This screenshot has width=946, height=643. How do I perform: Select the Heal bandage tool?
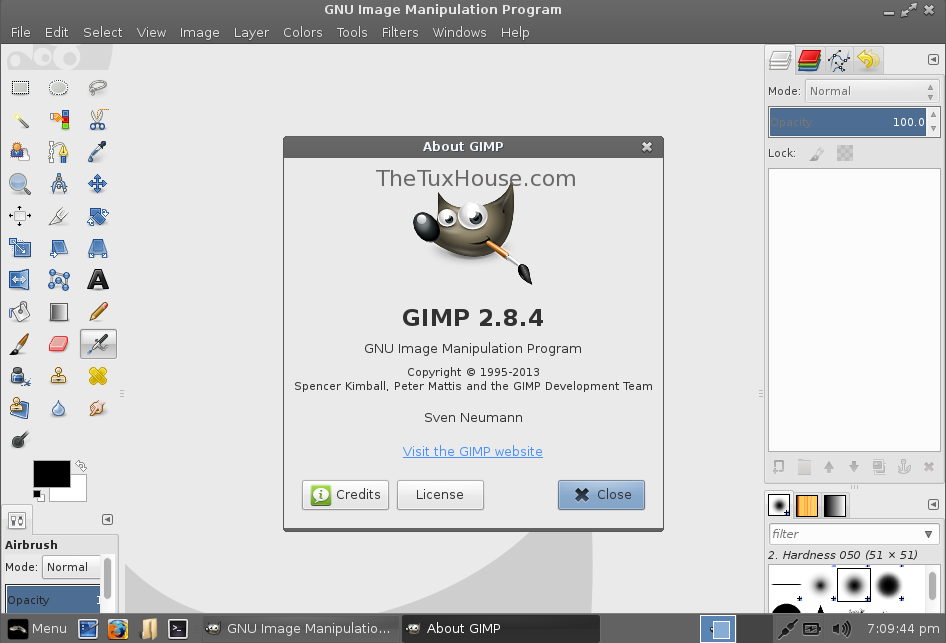(x=97, y=376)
